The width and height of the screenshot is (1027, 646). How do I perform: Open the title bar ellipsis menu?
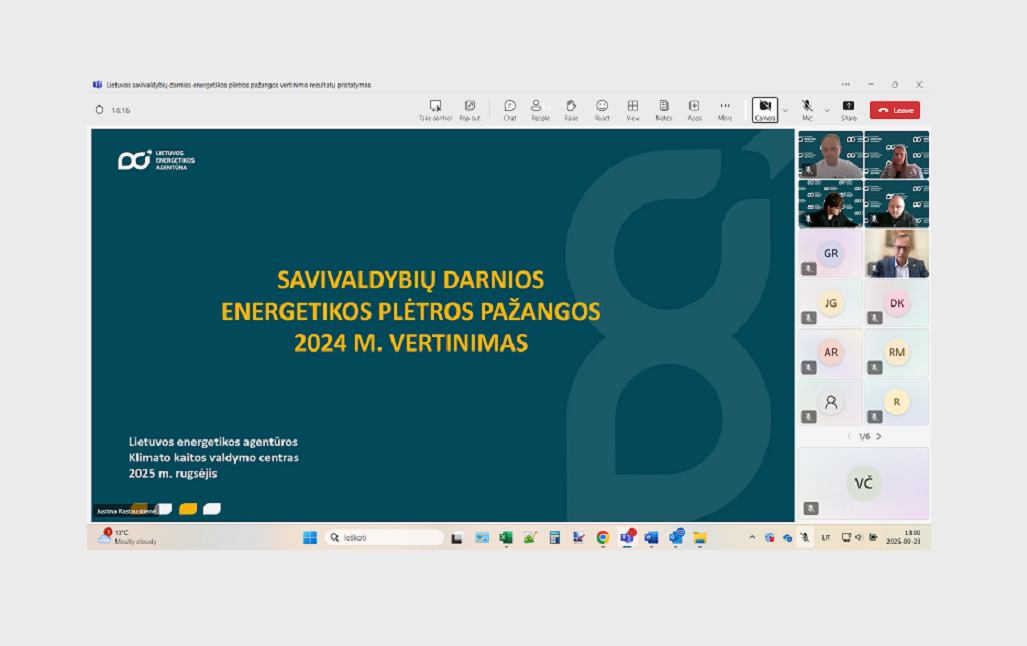(846, 85)
